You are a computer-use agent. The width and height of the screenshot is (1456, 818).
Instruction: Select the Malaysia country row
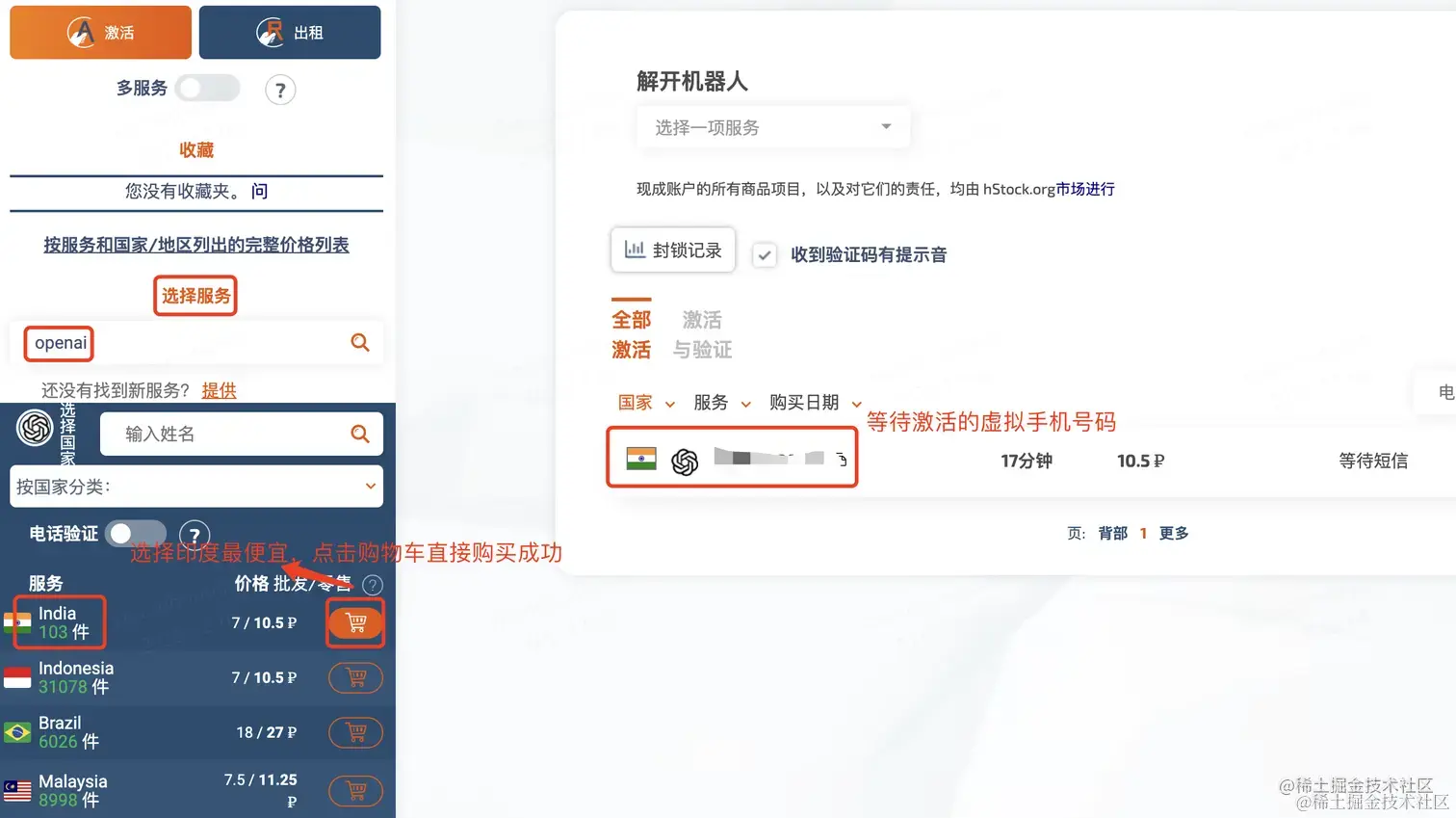[197, 790]
